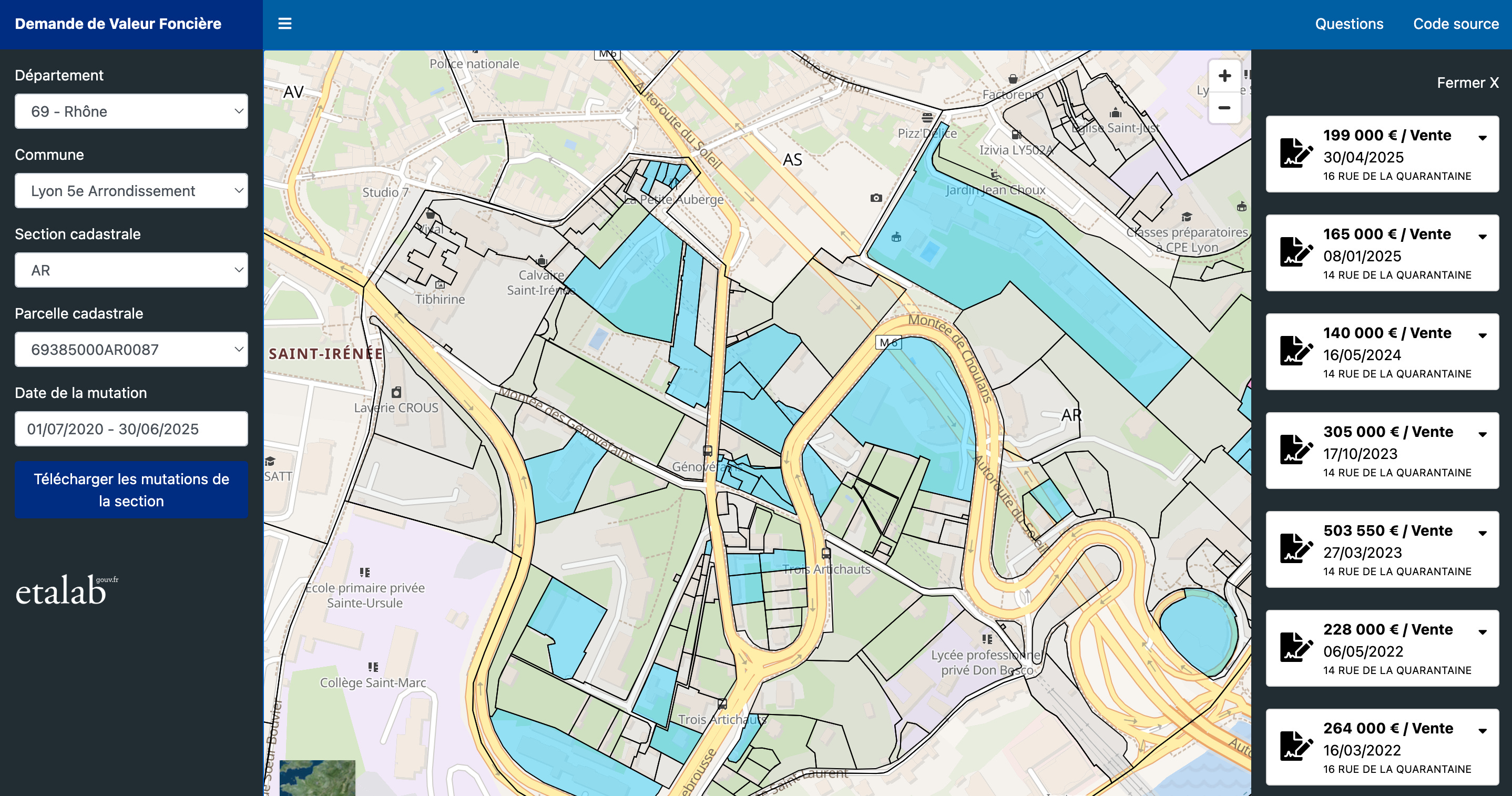Viewport: 1512px width, 796px height.
Task: Click Télécharger les mutations de la section
Action: pos(131,489)
